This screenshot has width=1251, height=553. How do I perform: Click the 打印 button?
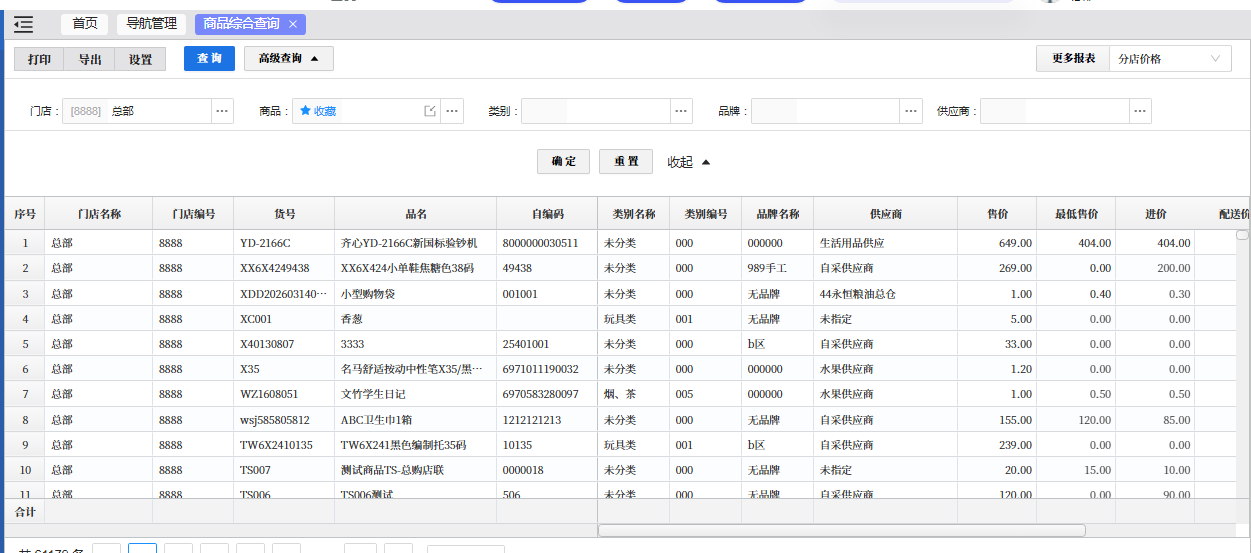40,59
